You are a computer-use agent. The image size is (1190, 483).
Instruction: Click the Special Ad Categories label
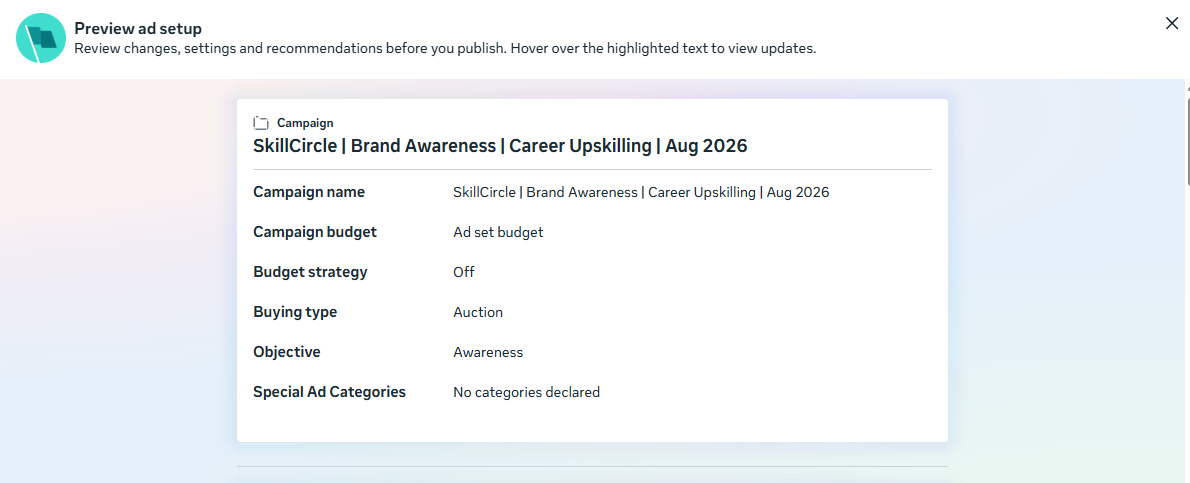pyautogui.click(x=329, y=392)
